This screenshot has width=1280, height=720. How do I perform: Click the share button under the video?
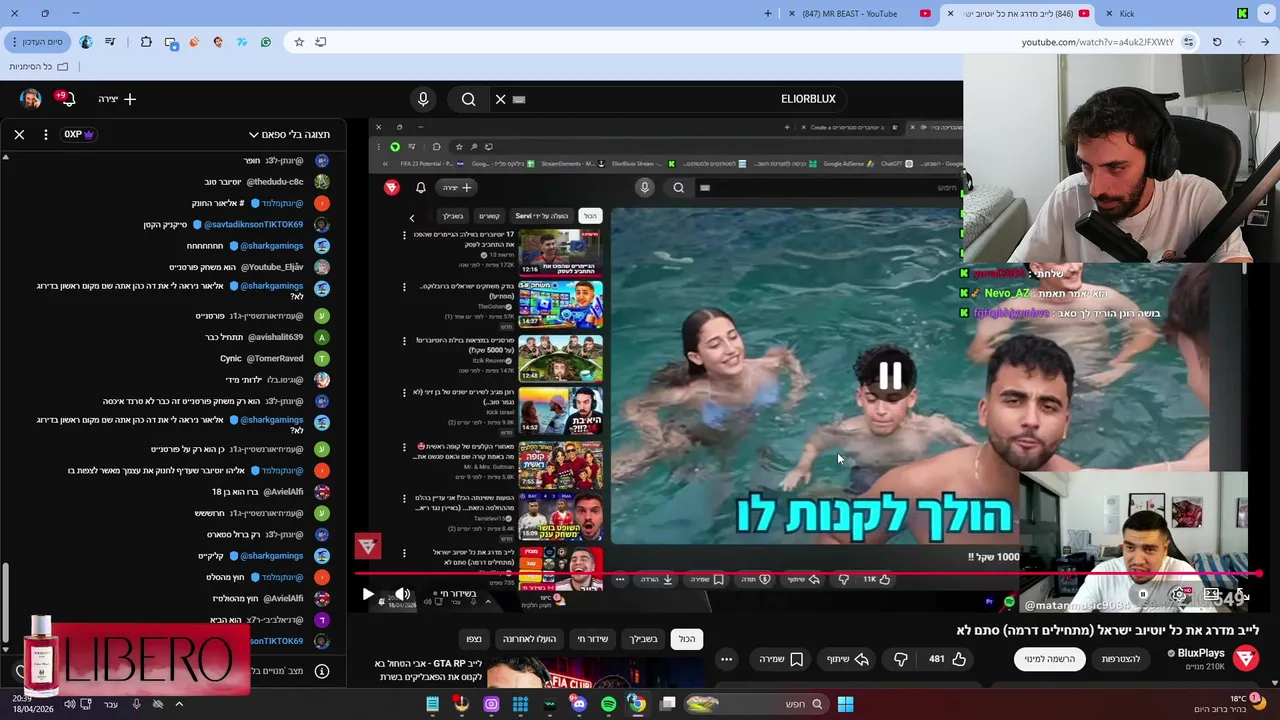(847, 659)
